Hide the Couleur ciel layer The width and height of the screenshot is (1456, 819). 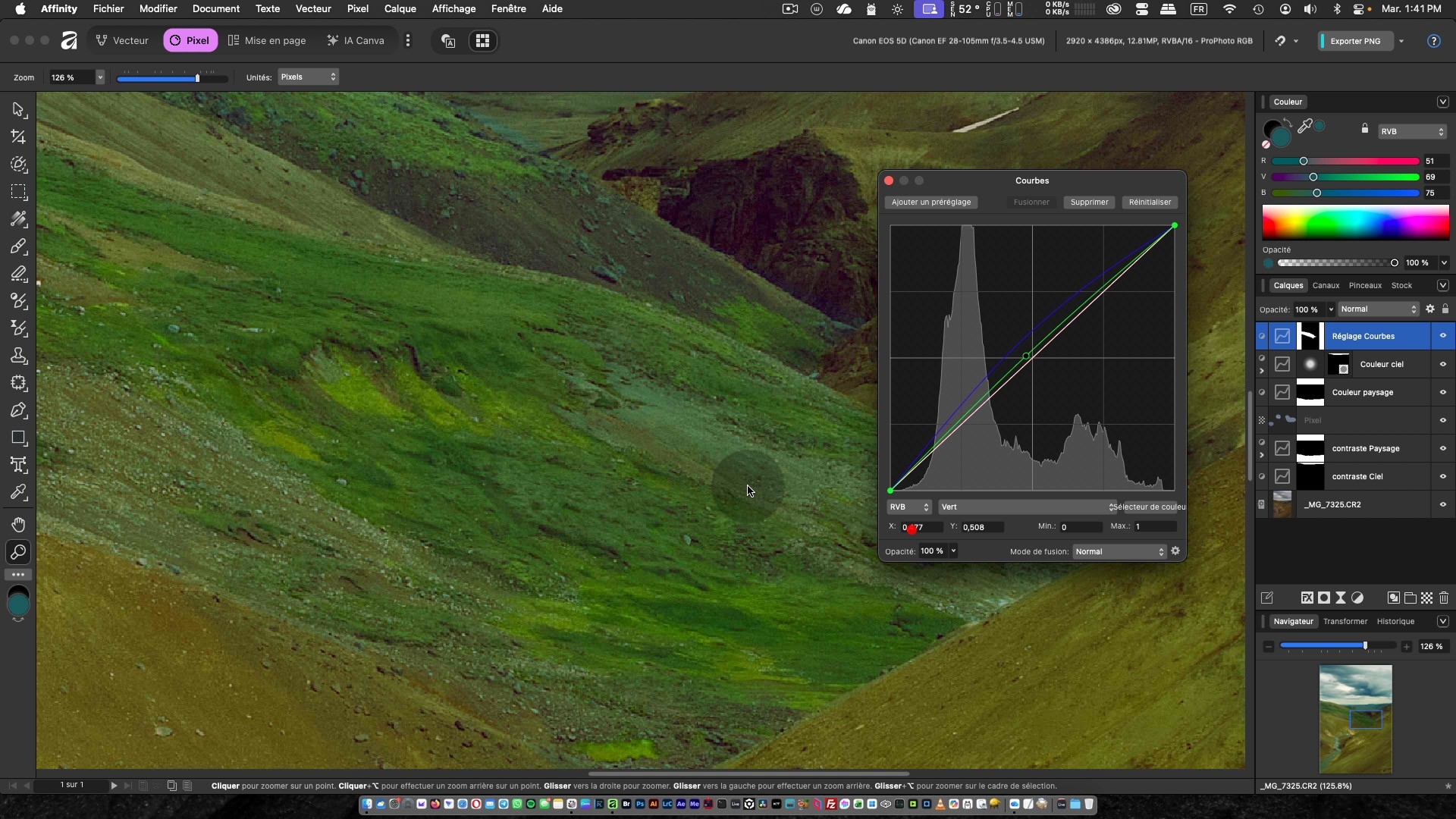(1442, 364)
